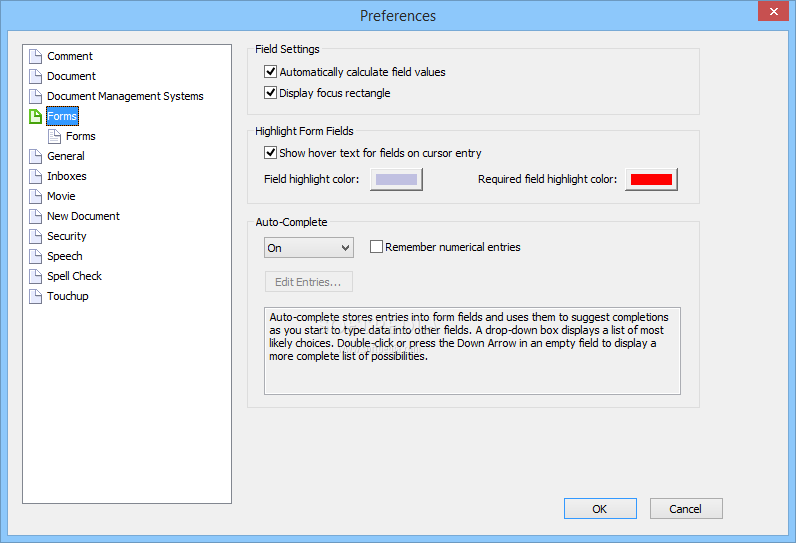Open the Auto-Complete On dropdown
The height and width of the screenshot is (543, 796).
click(x=309, y=248)
